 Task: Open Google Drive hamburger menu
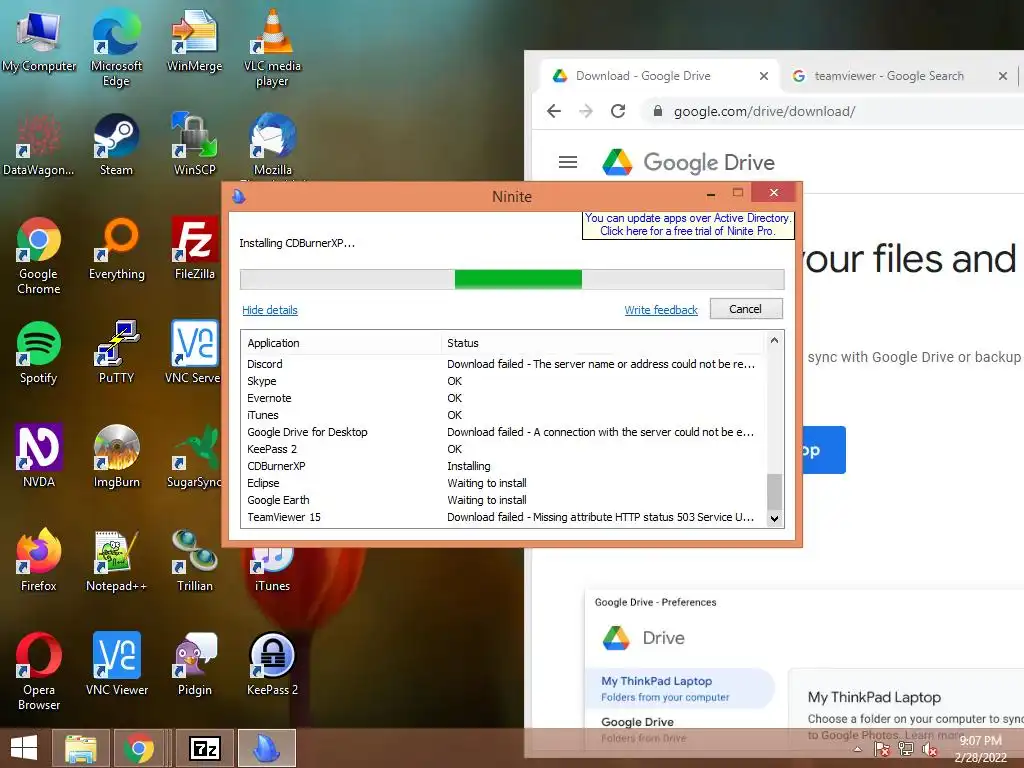[568, 162]
